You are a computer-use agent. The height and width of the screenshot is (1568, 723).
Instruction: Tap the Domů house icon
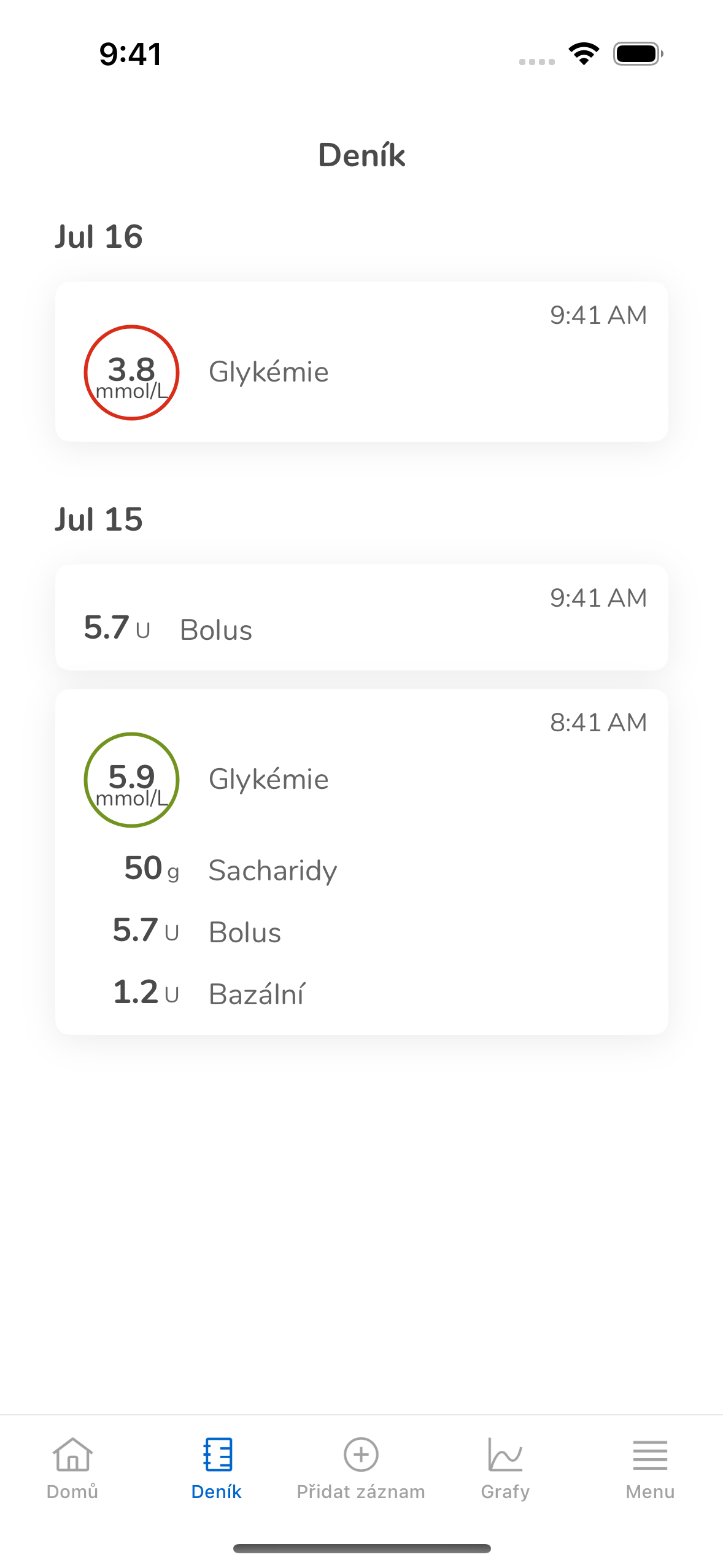pos(72,1454)
